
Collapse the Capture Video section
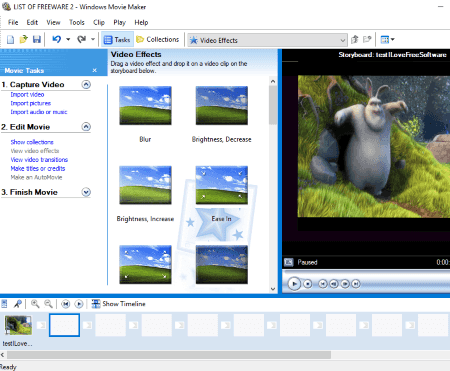pos(86,85)
